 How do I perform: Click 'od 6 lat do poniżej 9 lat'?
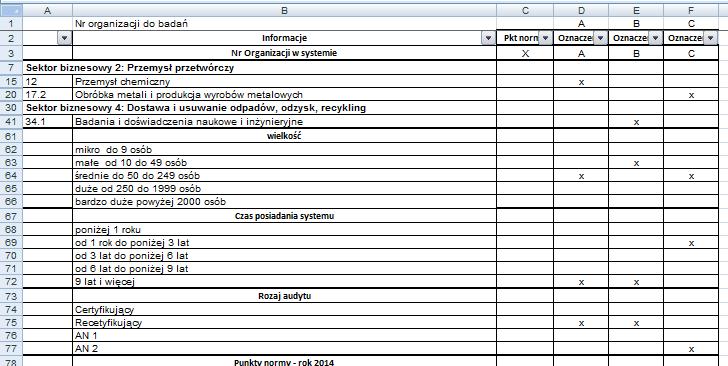pyautogui.click(x=285, y=269)
